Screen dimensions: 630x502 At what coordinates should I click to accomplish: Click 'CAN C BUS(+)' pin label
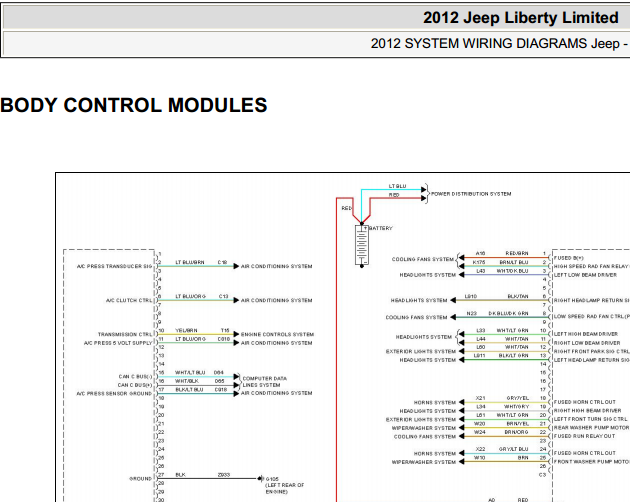click(135, 385)
